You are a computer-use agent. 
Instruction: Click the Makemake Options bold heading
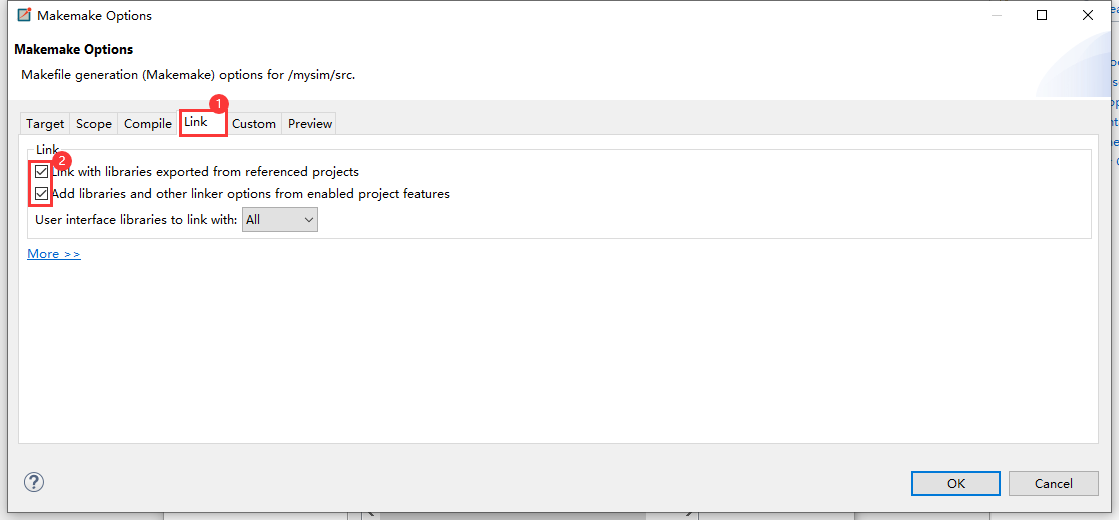click(x=74, y=50)
